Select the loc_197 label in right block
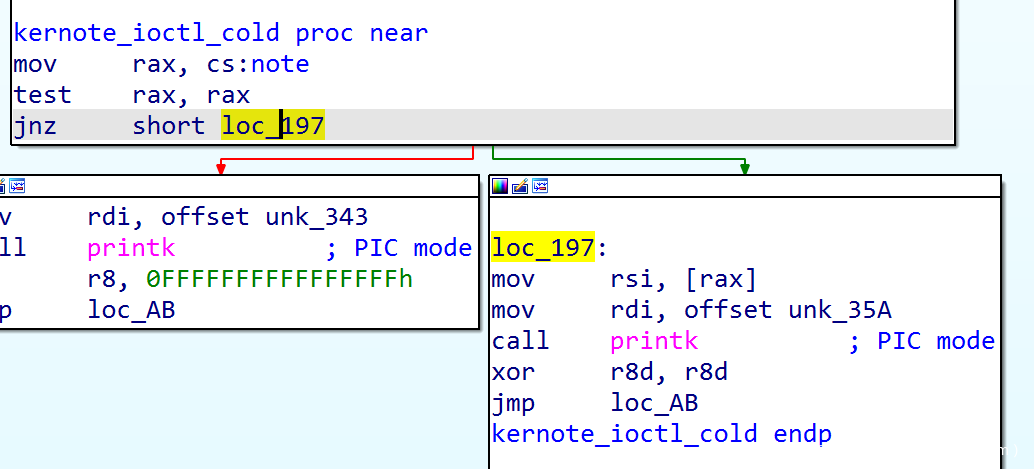This screenshot has height=469, width=1034. point(543,247)
